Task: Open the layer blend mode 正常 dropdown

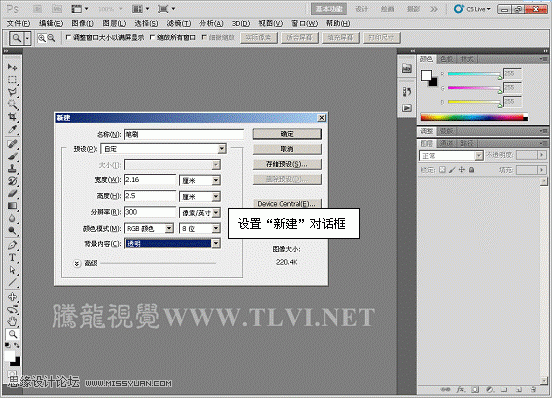Action: (x=451, y=155)
